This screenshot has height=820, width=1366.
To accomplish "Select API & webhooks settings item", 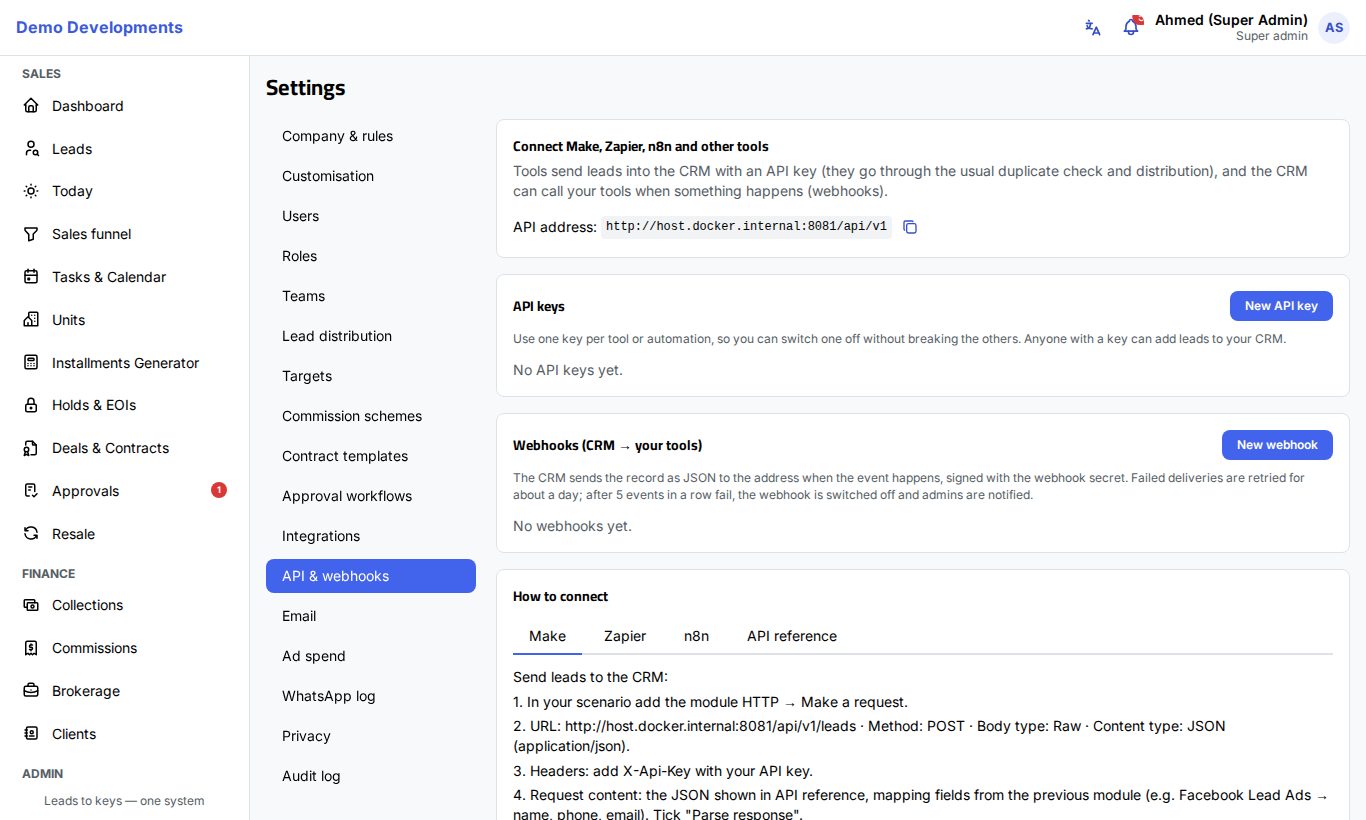I will (x=371, y=576).
